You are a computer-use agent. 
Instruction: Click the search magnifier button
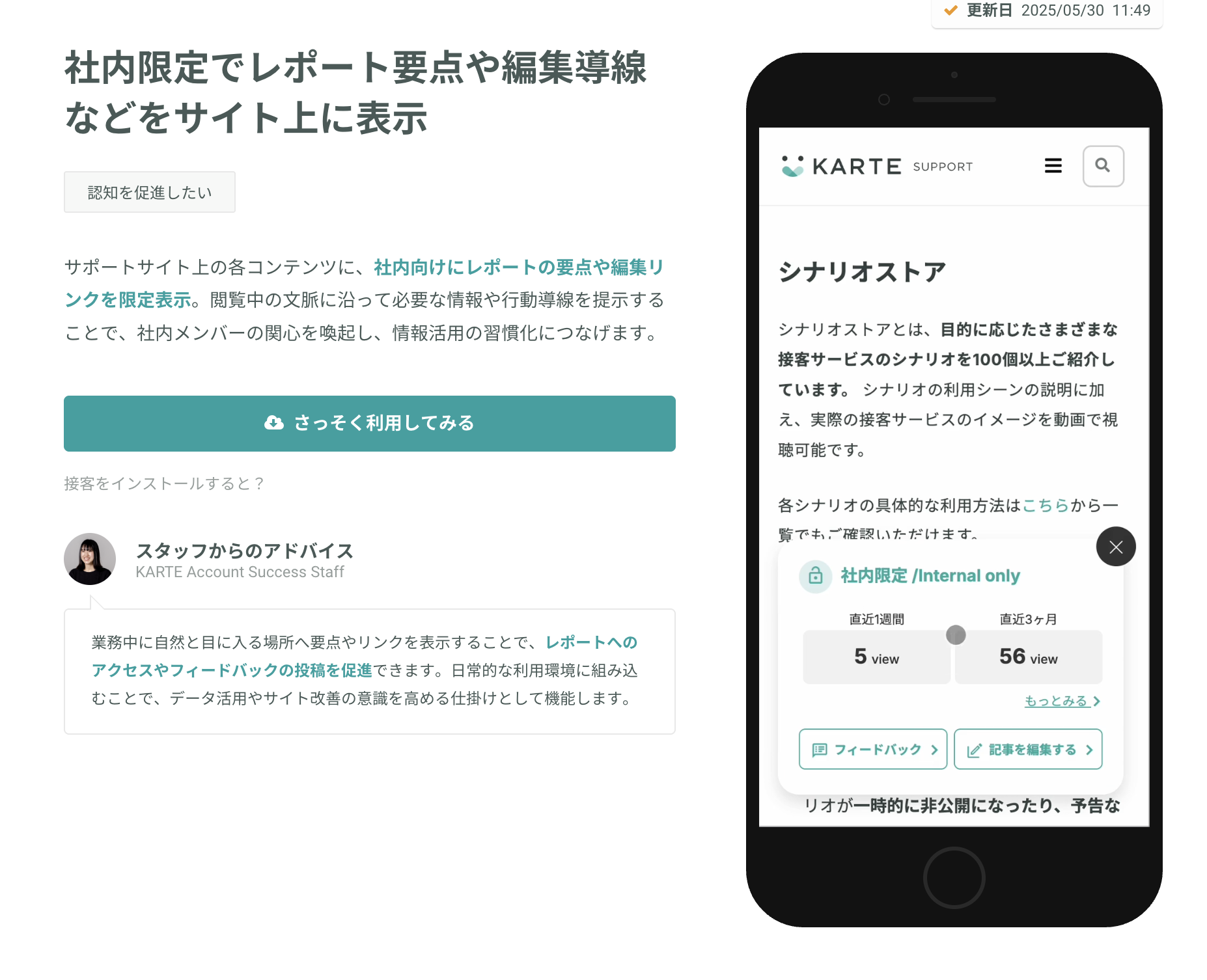(x=1103, y=166)
